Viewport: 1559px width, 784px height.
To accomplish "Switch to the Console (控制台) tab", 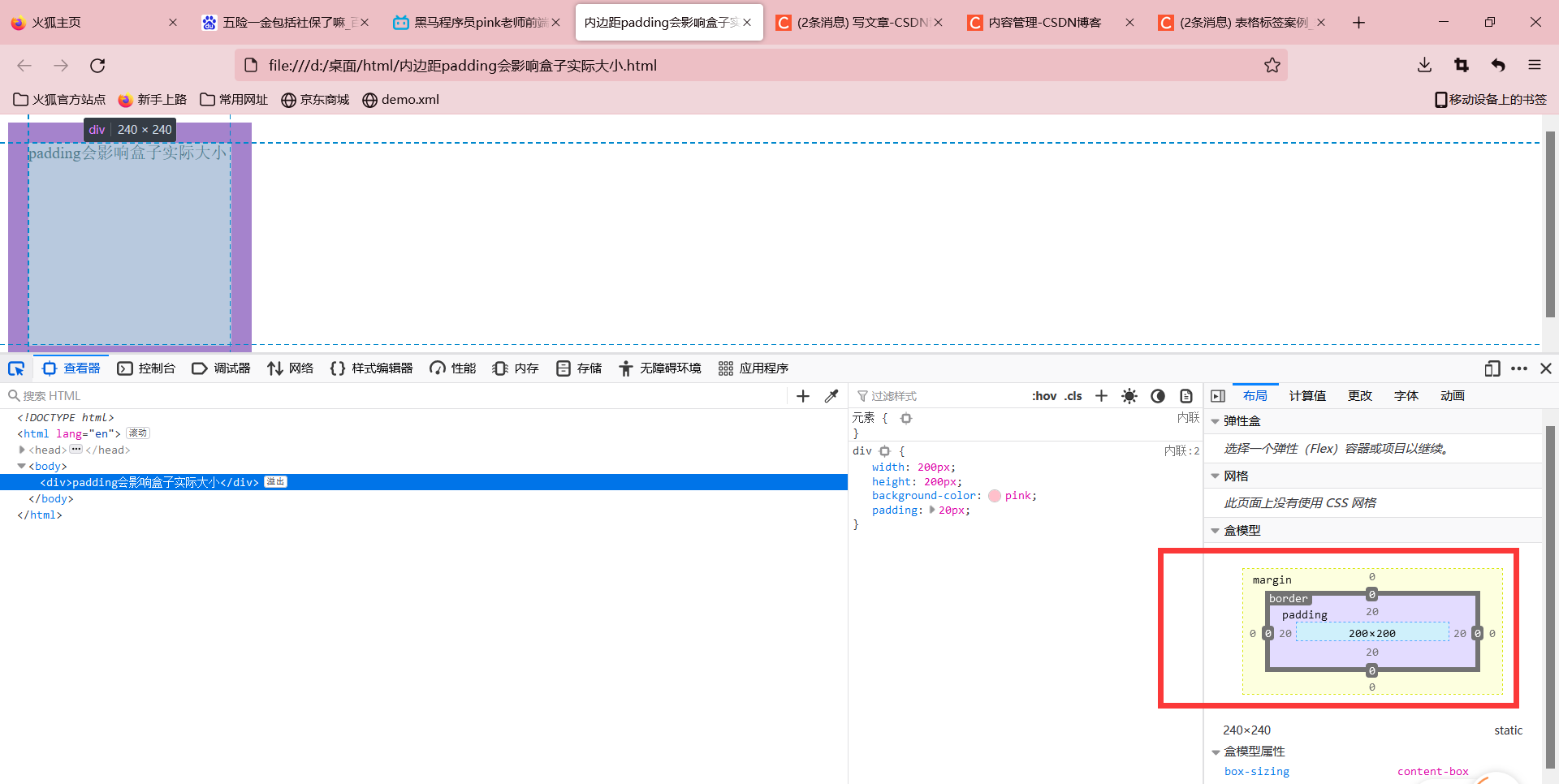I will 146,368.
